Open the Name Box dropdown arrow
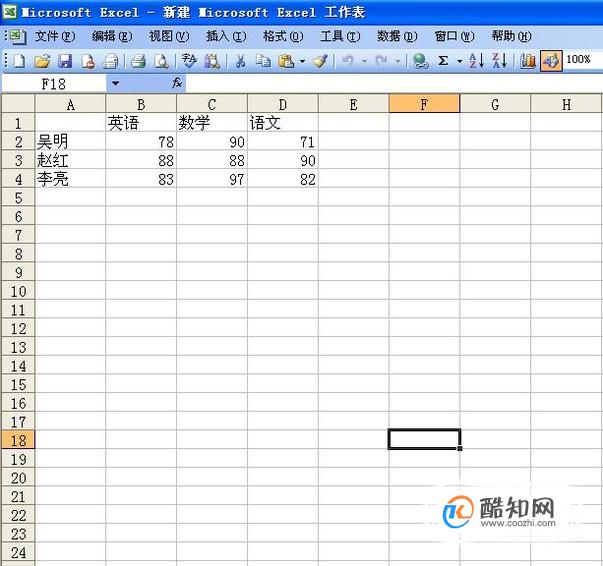The image size is (603, 566). (115, 83)
